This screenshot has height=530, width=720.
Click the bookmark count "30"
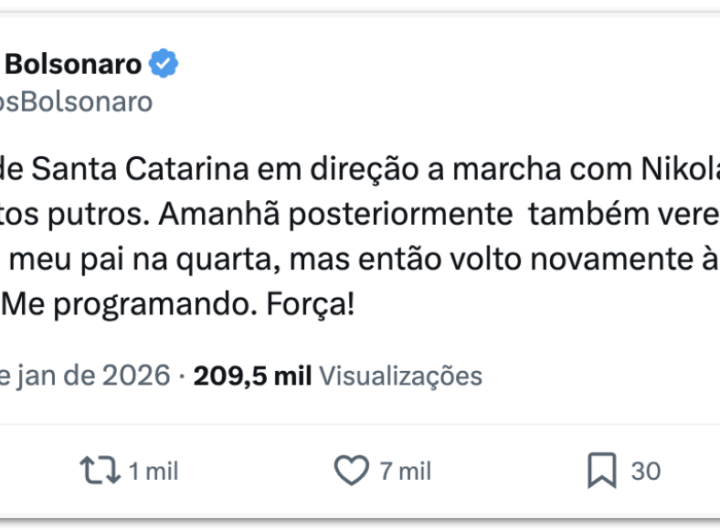point(645,471)
